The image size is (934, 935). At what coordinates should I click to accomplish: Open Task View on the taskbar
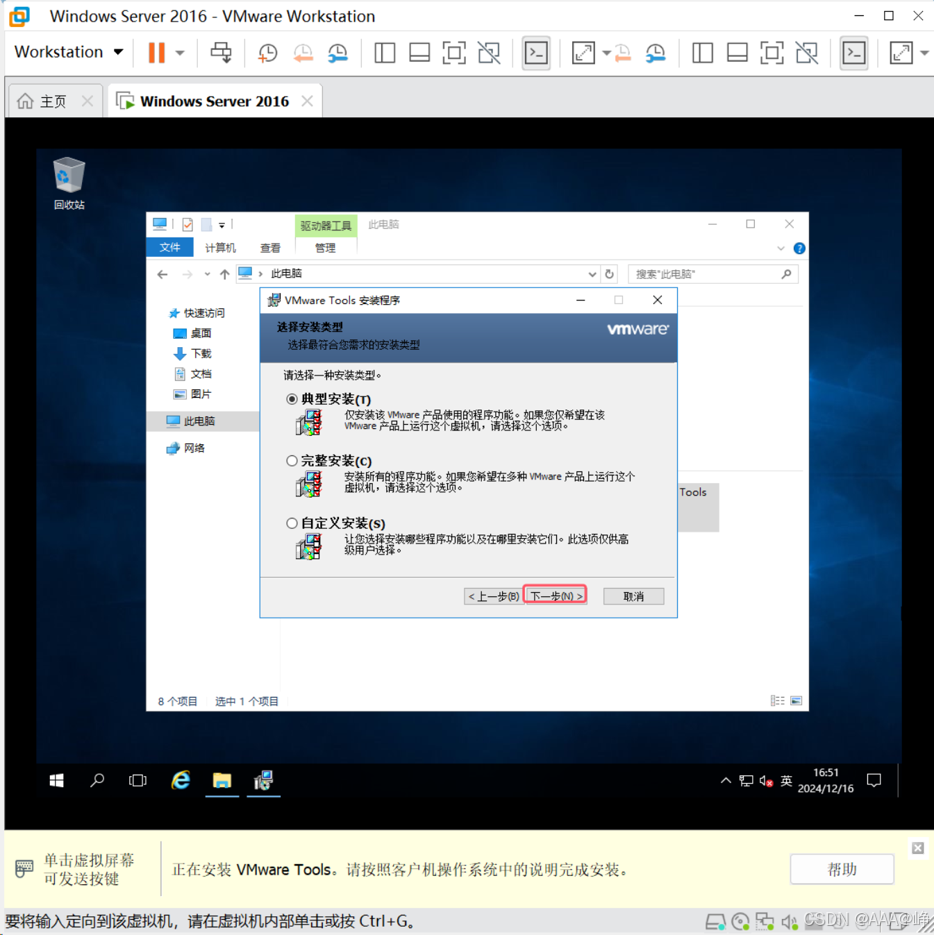click(x=138, y=781)
